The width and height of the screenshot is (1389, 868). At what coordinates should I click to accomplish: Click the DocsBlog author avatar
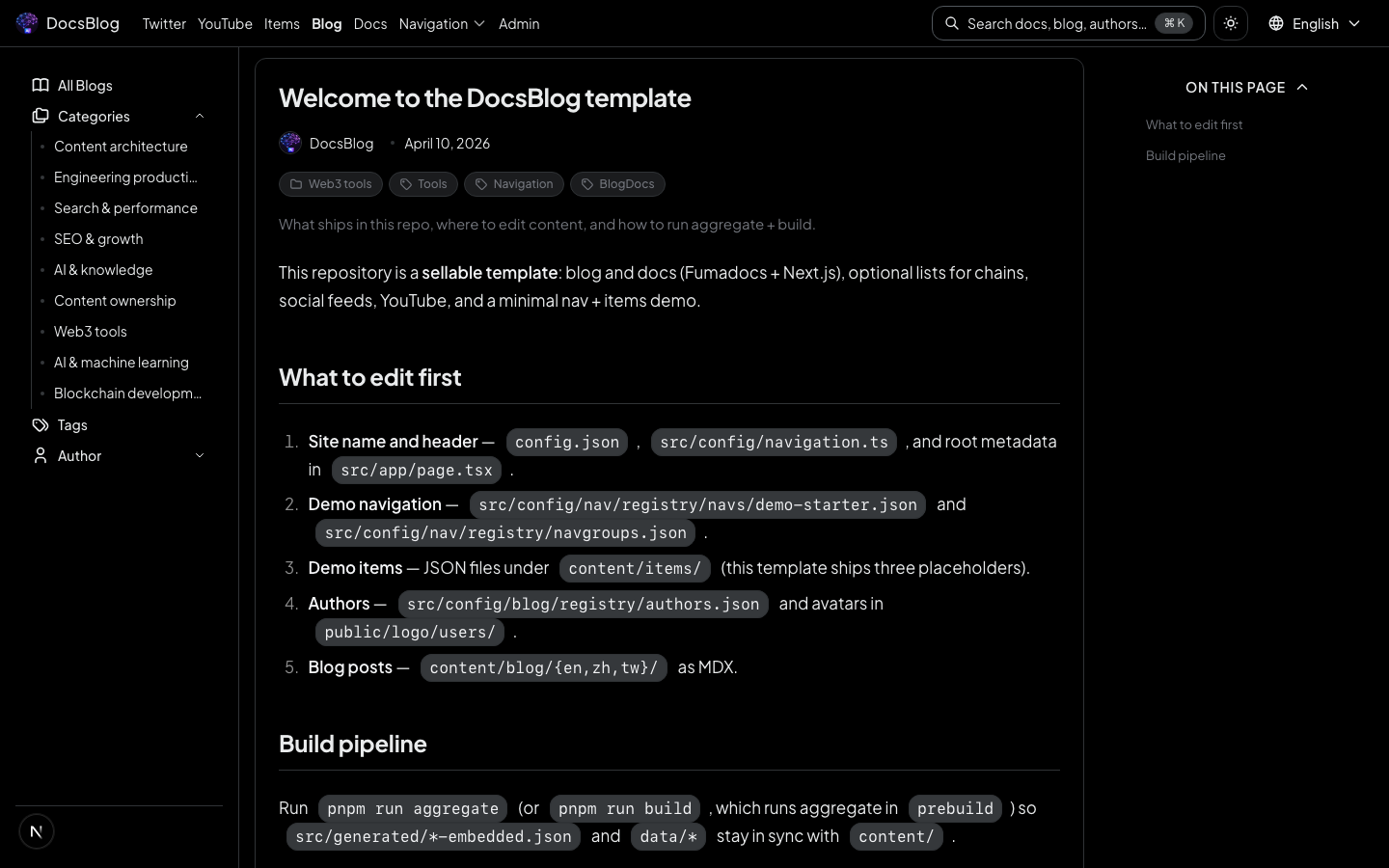pyautogui.click(x=290, y=143)
